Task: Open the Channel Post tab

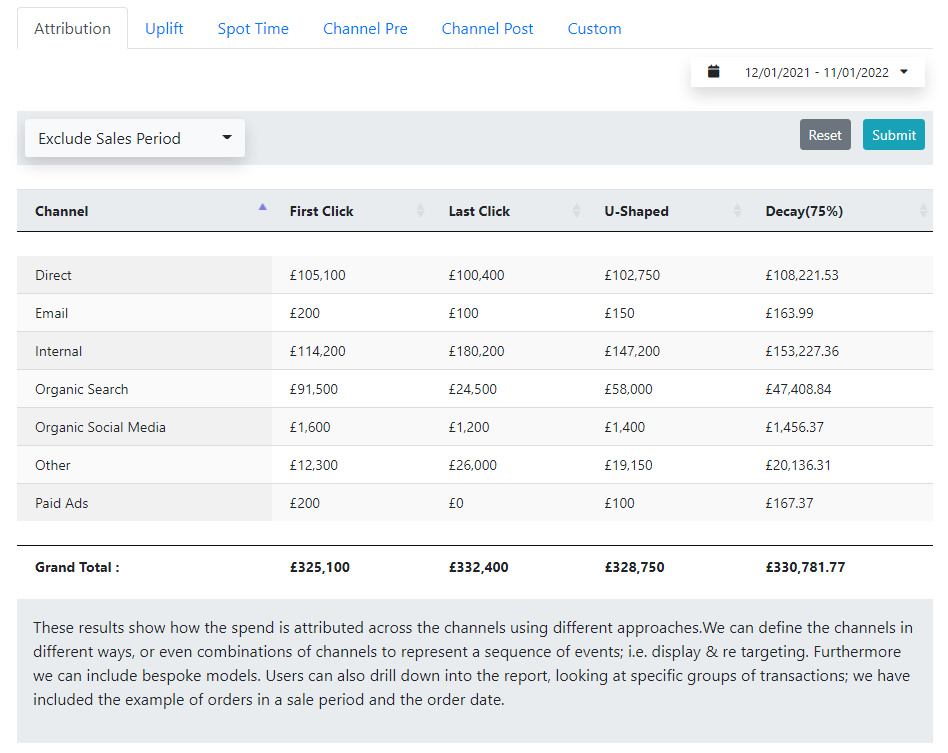Action: click(x=487, y=28)
